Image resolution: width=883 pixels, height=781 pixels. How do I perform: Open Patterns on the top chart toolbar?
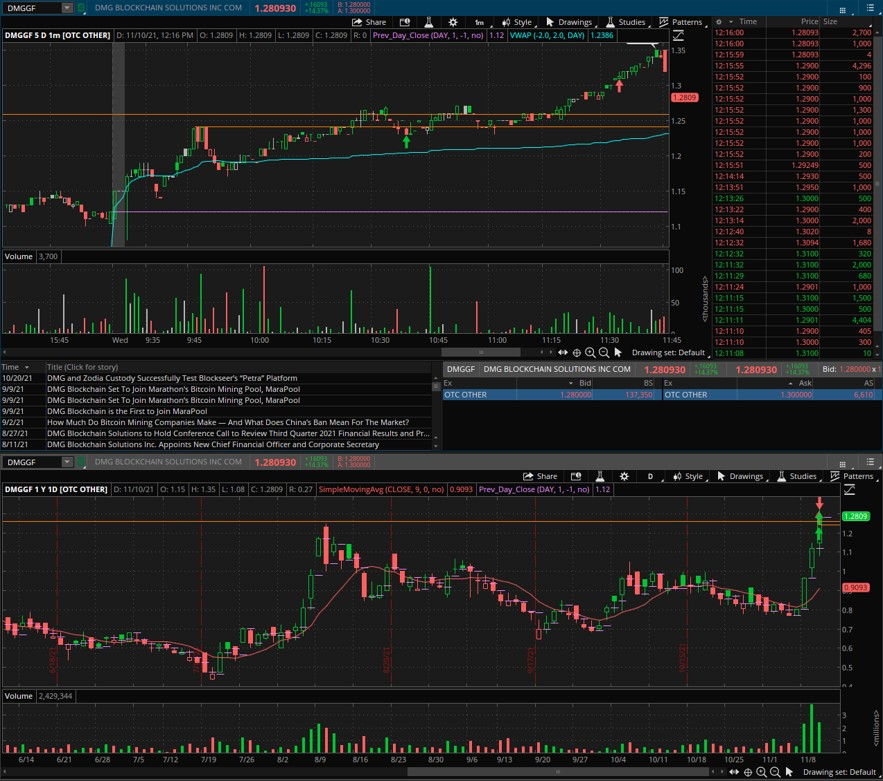click(x=680, y=22)
